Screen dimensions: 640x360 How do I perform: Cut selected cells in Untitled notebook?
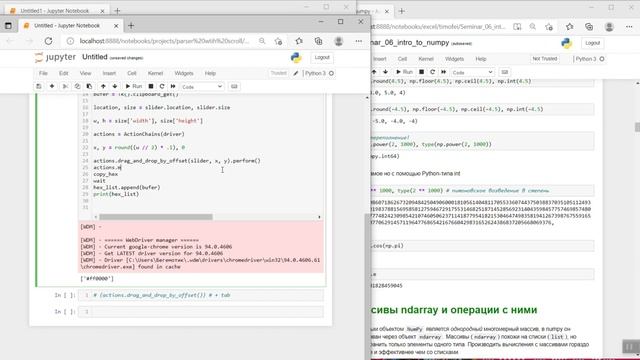pyautogui.click(x=65, y=87)
